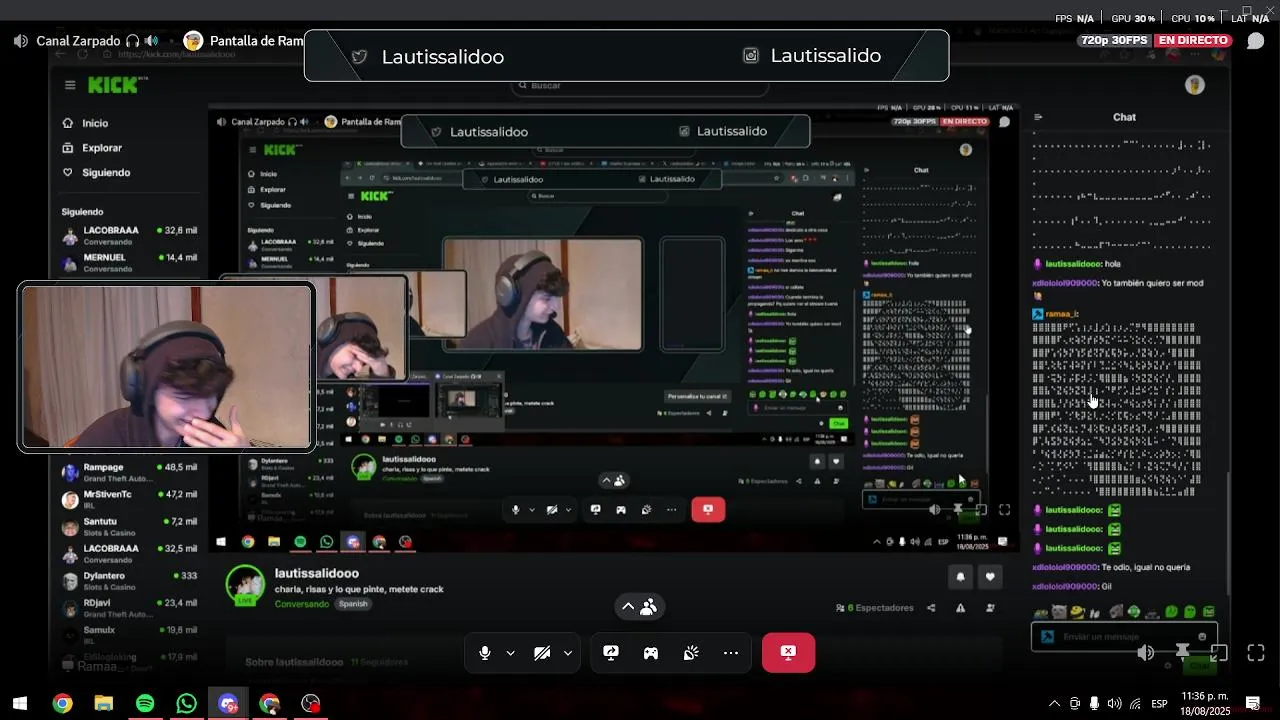Open LACOBRAAA 32,5 mil channel

(x=130, y=553)
